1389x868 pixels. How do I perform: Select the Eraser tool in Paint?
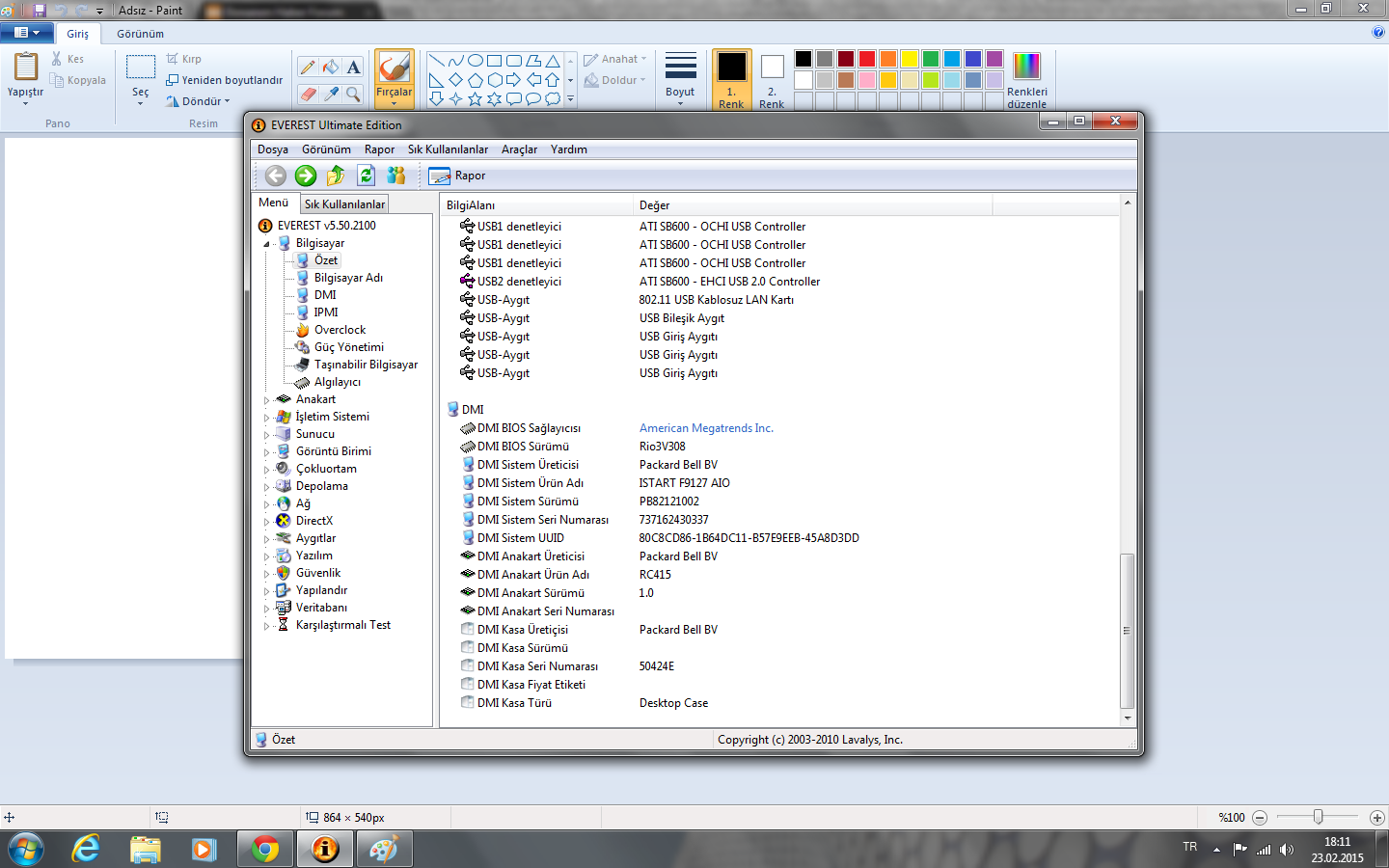[308, 94]
